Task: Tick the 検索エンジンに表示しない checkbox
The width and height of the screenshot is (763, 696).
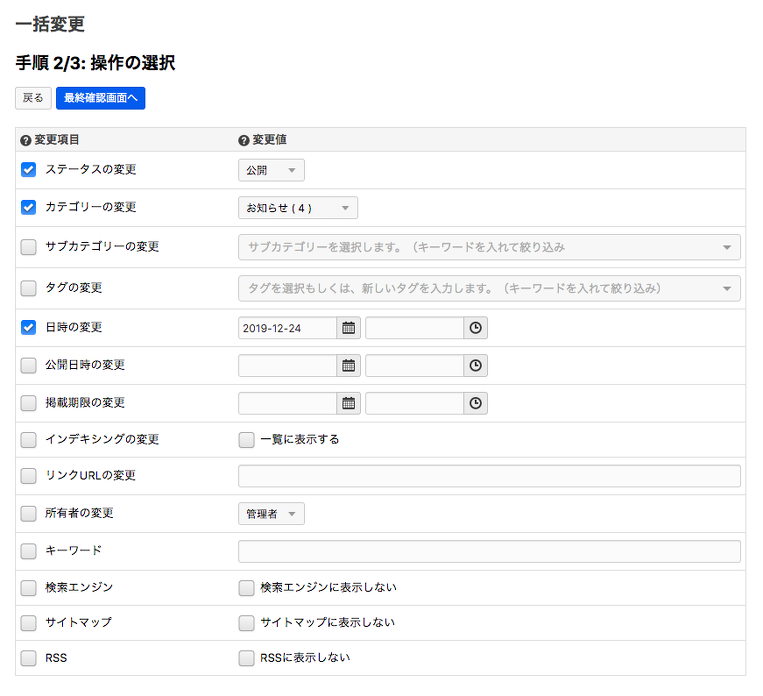Action: (x=246, y=588)
